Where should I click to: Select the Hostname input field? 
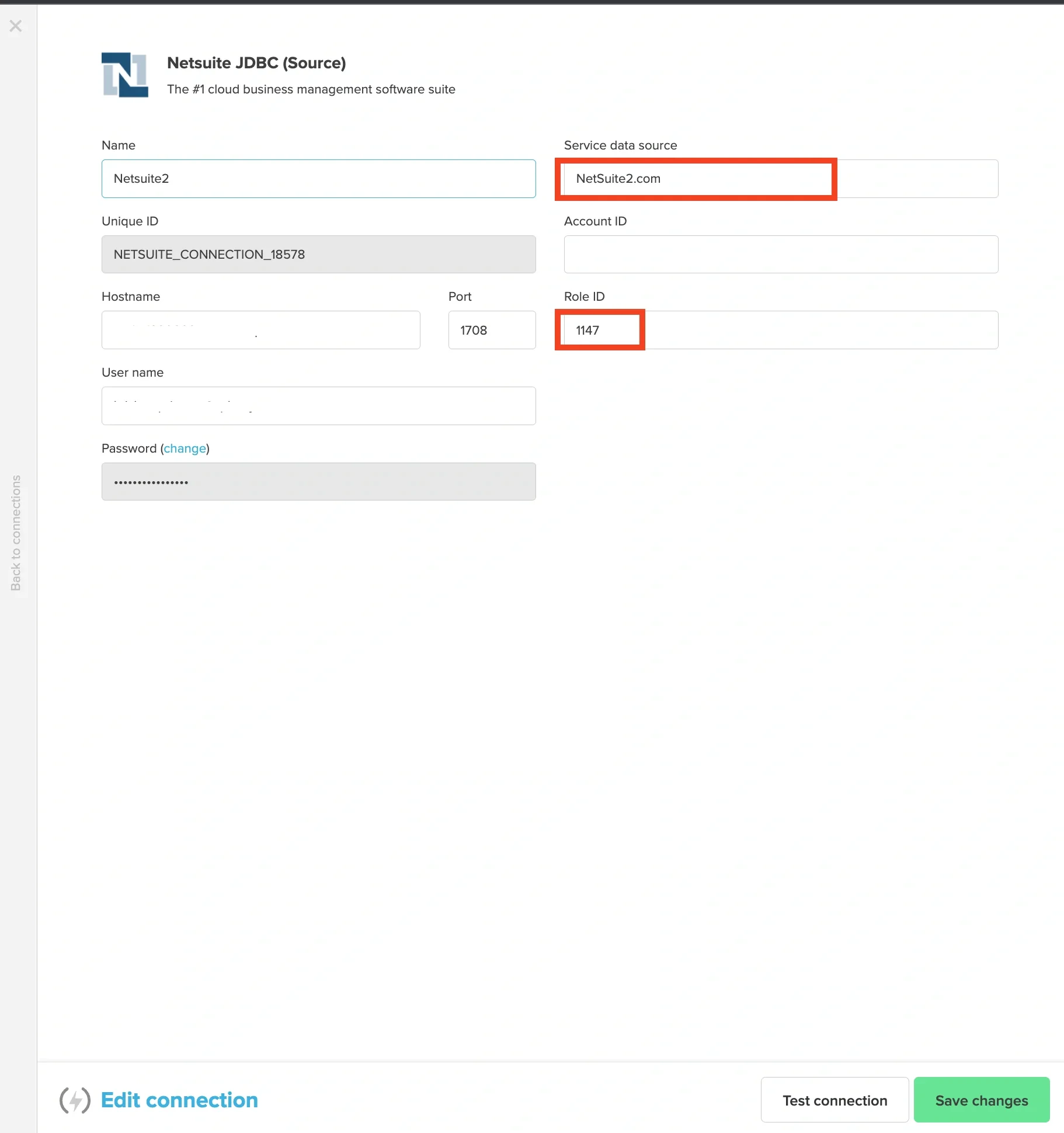click(x=260, y=329)
